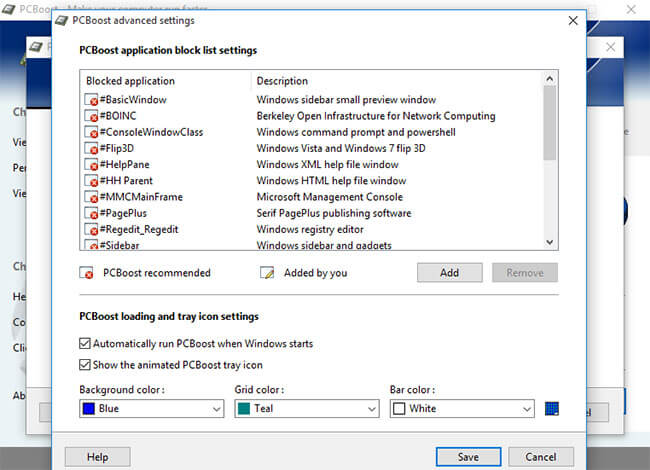650x470 pixels.
Task: Click the blocked icon beside #ConsoleWindowClass
Action: point(91,132)
